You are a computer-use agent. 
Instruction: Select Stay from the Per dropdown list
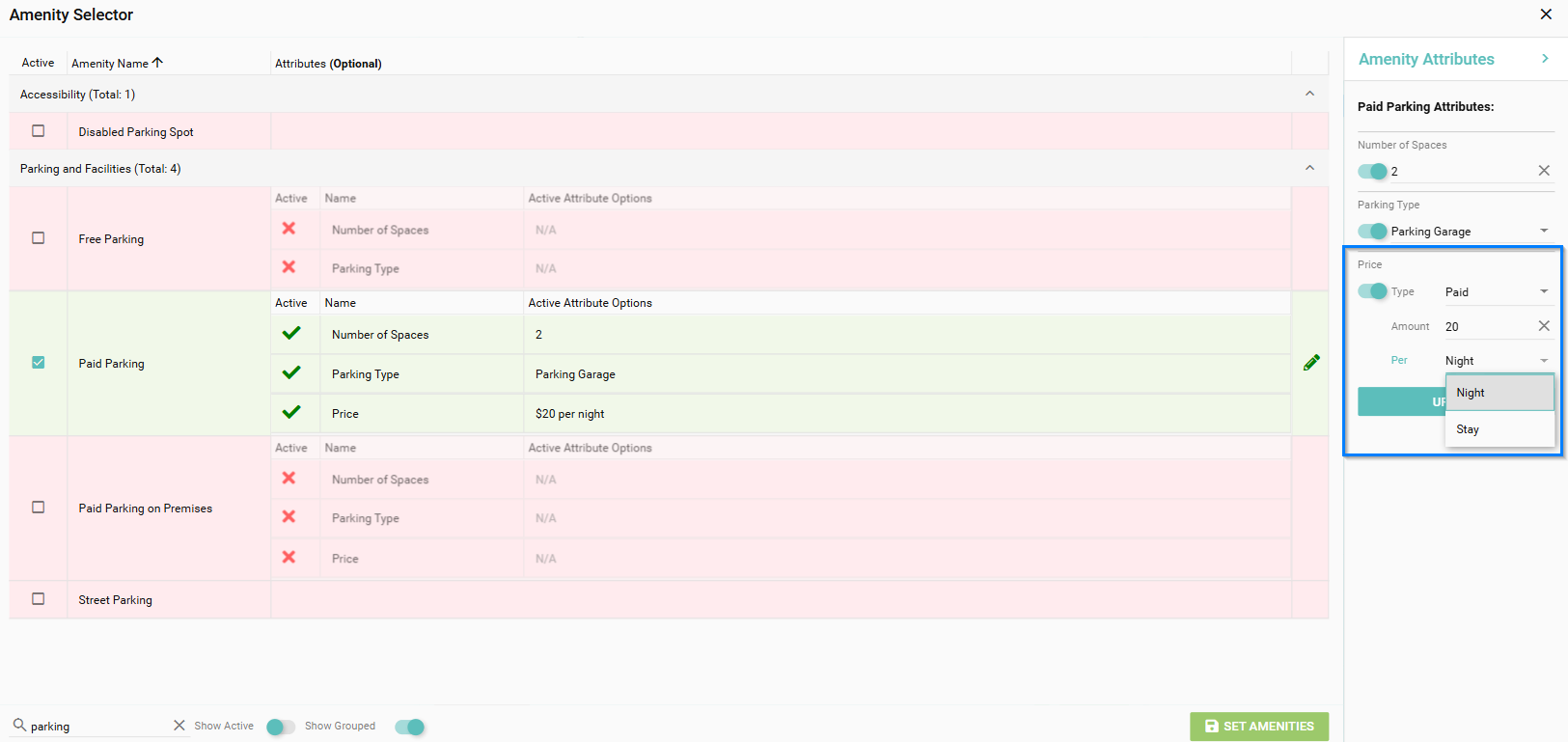tap(1469, 429)
